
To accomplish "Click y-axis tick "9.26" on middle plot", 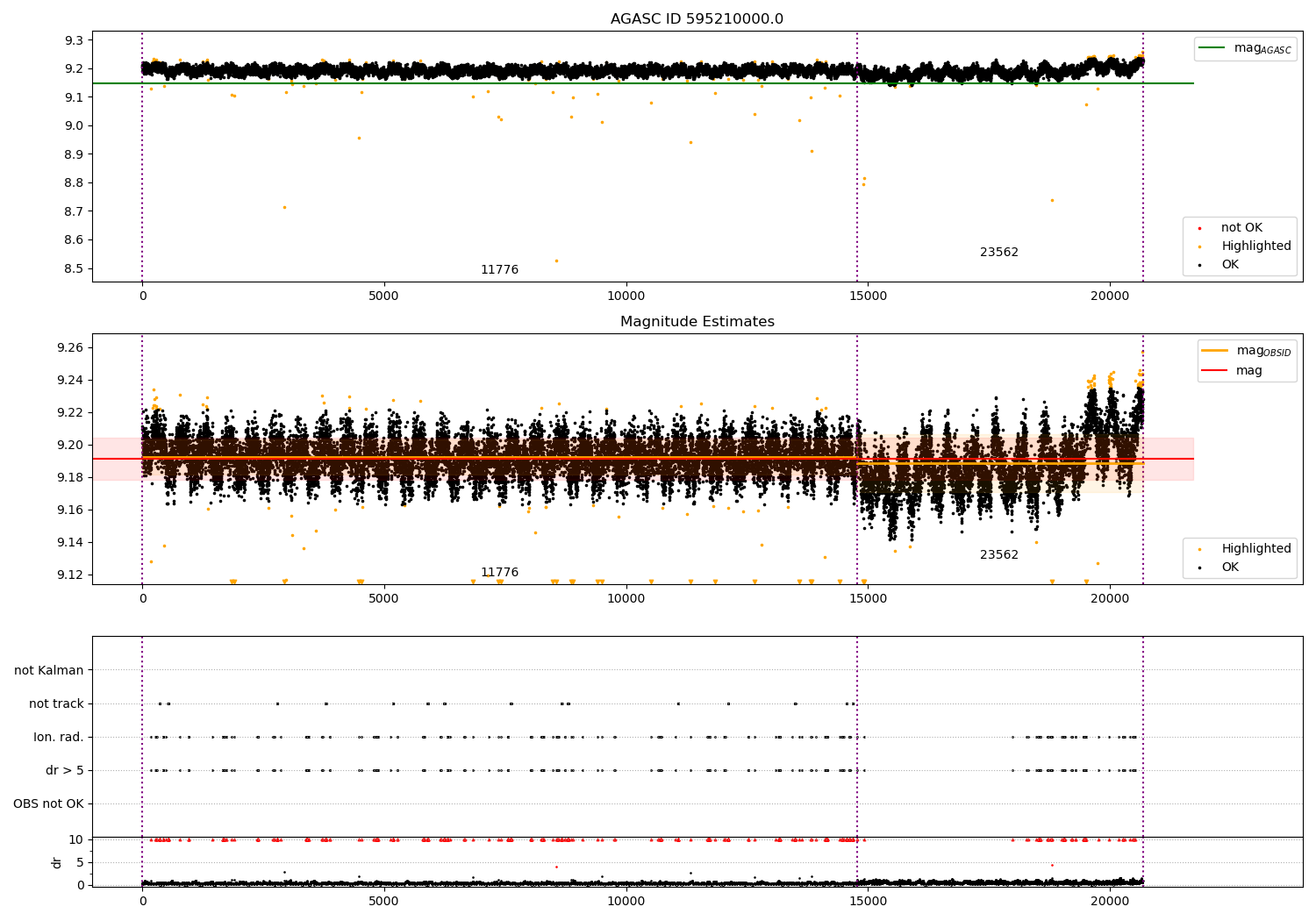I will (70, 348).
